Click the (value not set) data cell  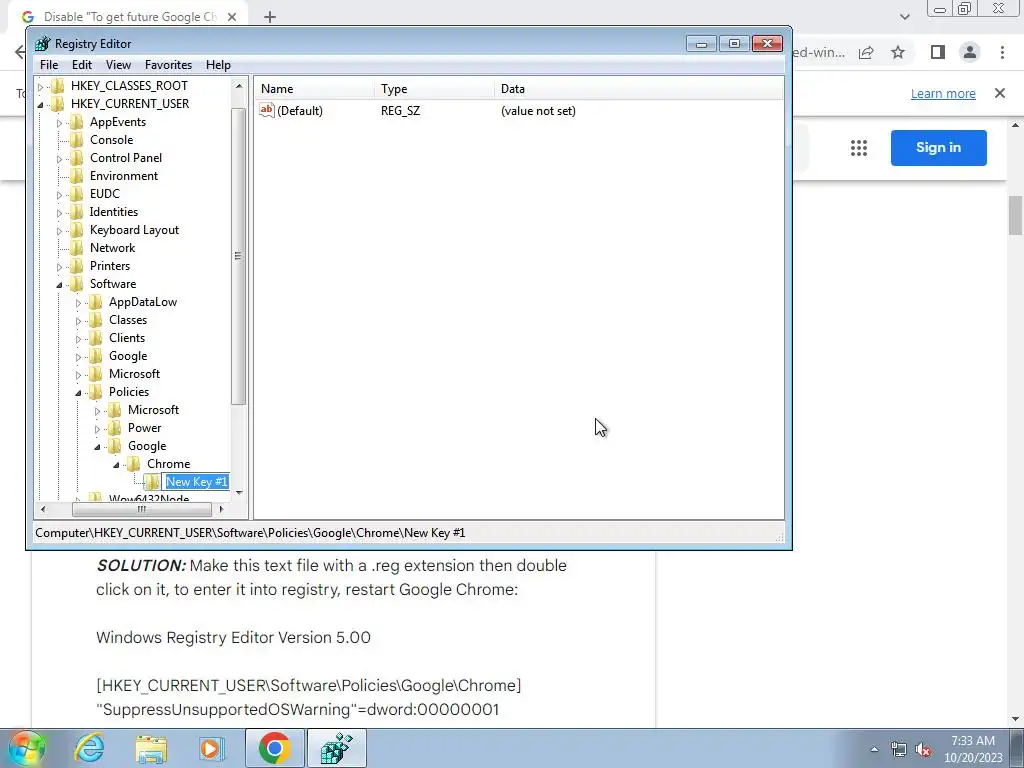538,110
